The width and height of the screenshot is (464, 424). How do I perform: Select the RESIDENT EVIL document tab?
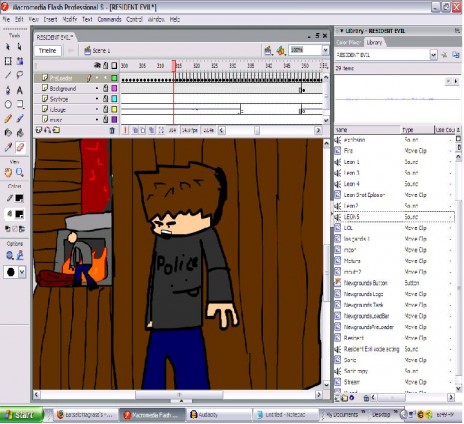(55, 37)
